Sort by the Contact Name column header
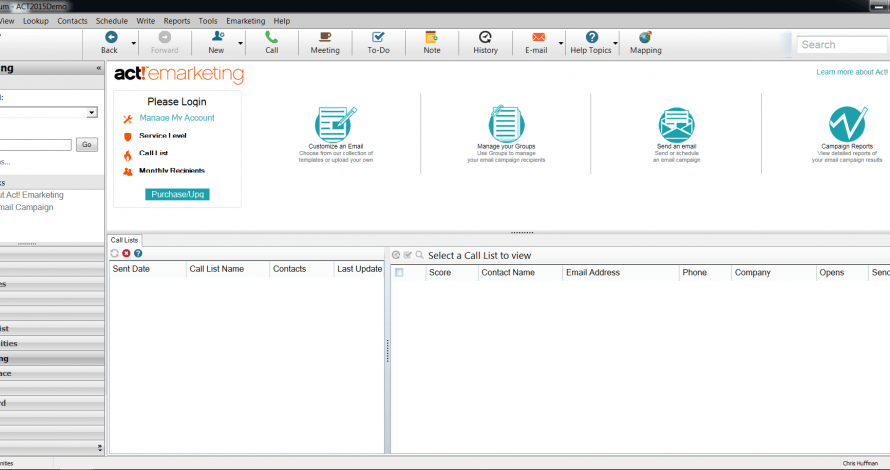 point(520,272)
